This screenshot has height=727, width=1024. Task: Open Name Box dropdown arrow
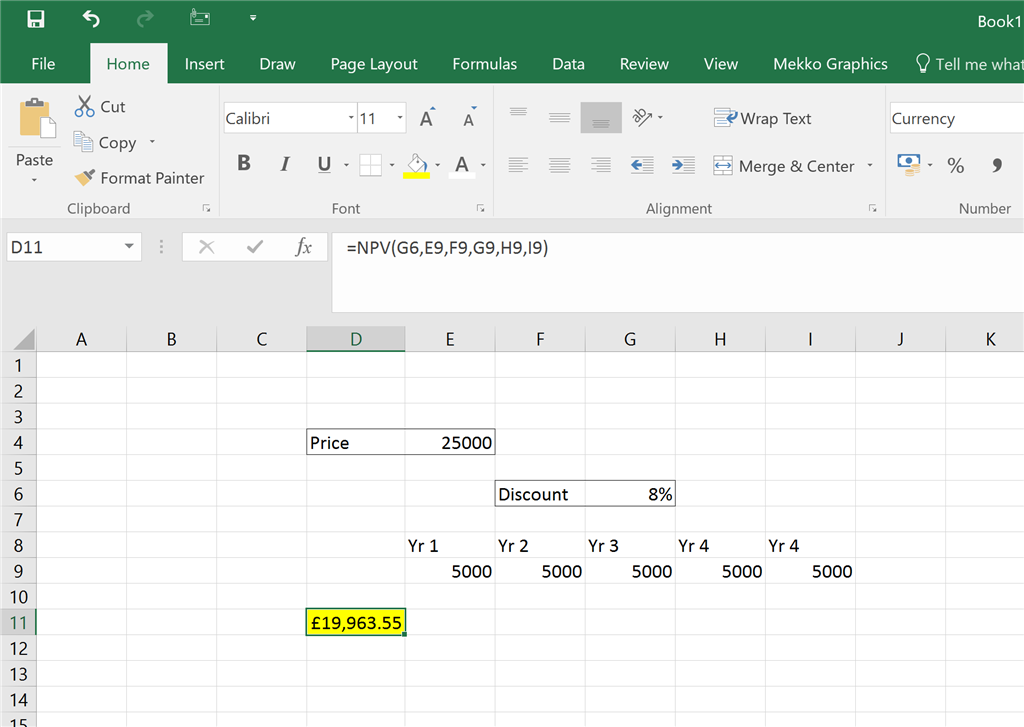[x=129, y=246]
